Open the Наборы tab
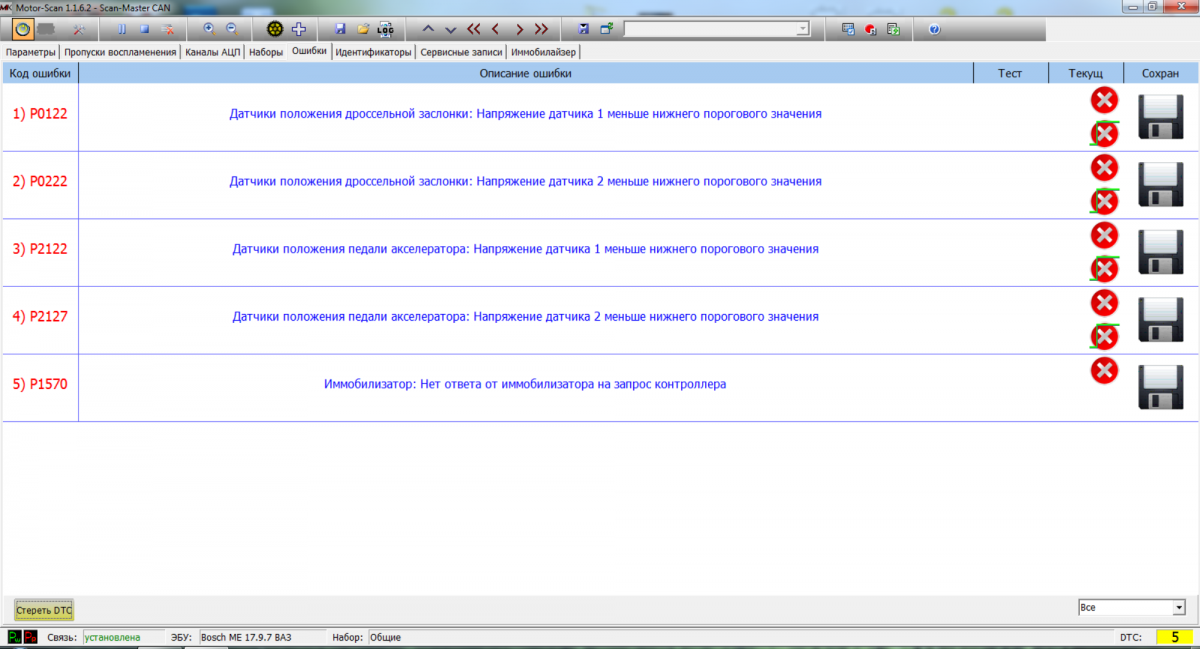The height and width of the screenshot is (649, 1200). [x=266, y=51]
